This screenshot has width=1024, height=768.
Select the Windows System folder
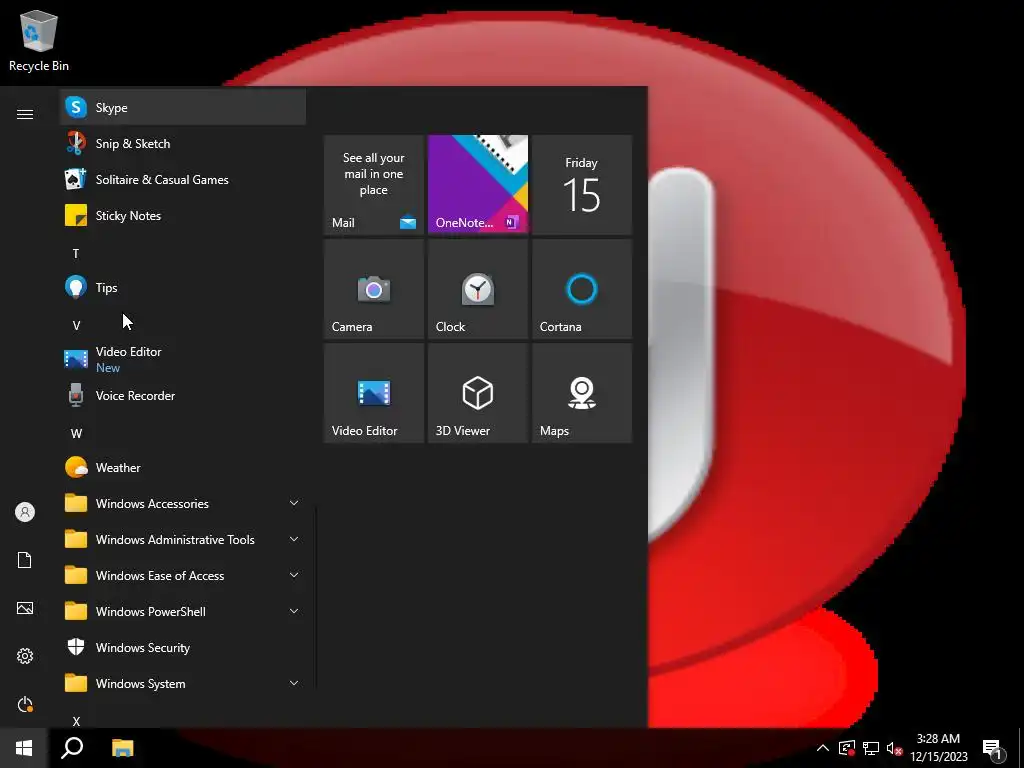point(183,683)
